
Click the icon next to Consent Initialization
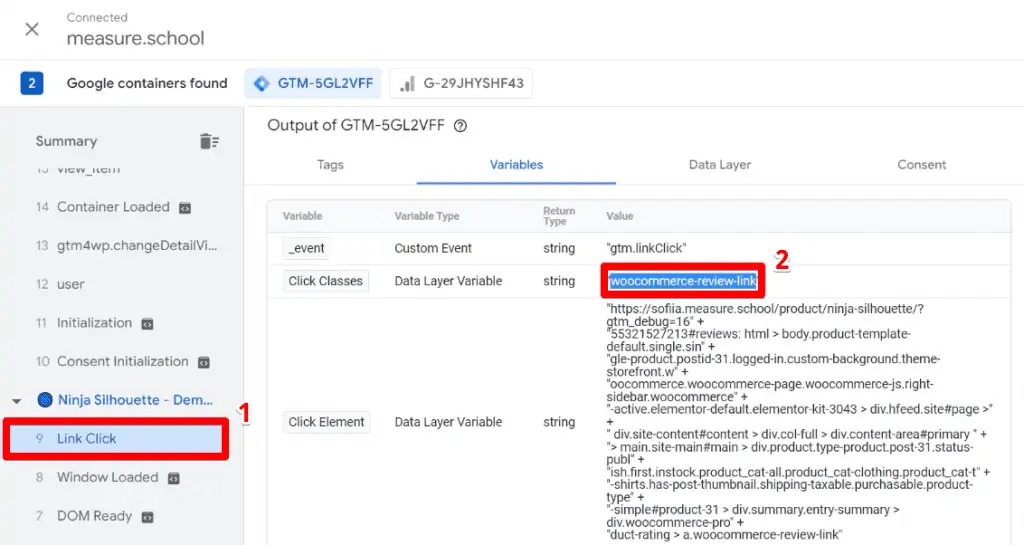[x=204, y=362]
